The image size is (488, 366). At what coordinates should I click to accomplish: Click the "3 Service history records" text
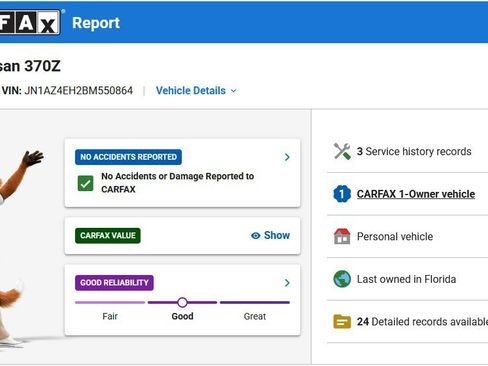(414, 151)
